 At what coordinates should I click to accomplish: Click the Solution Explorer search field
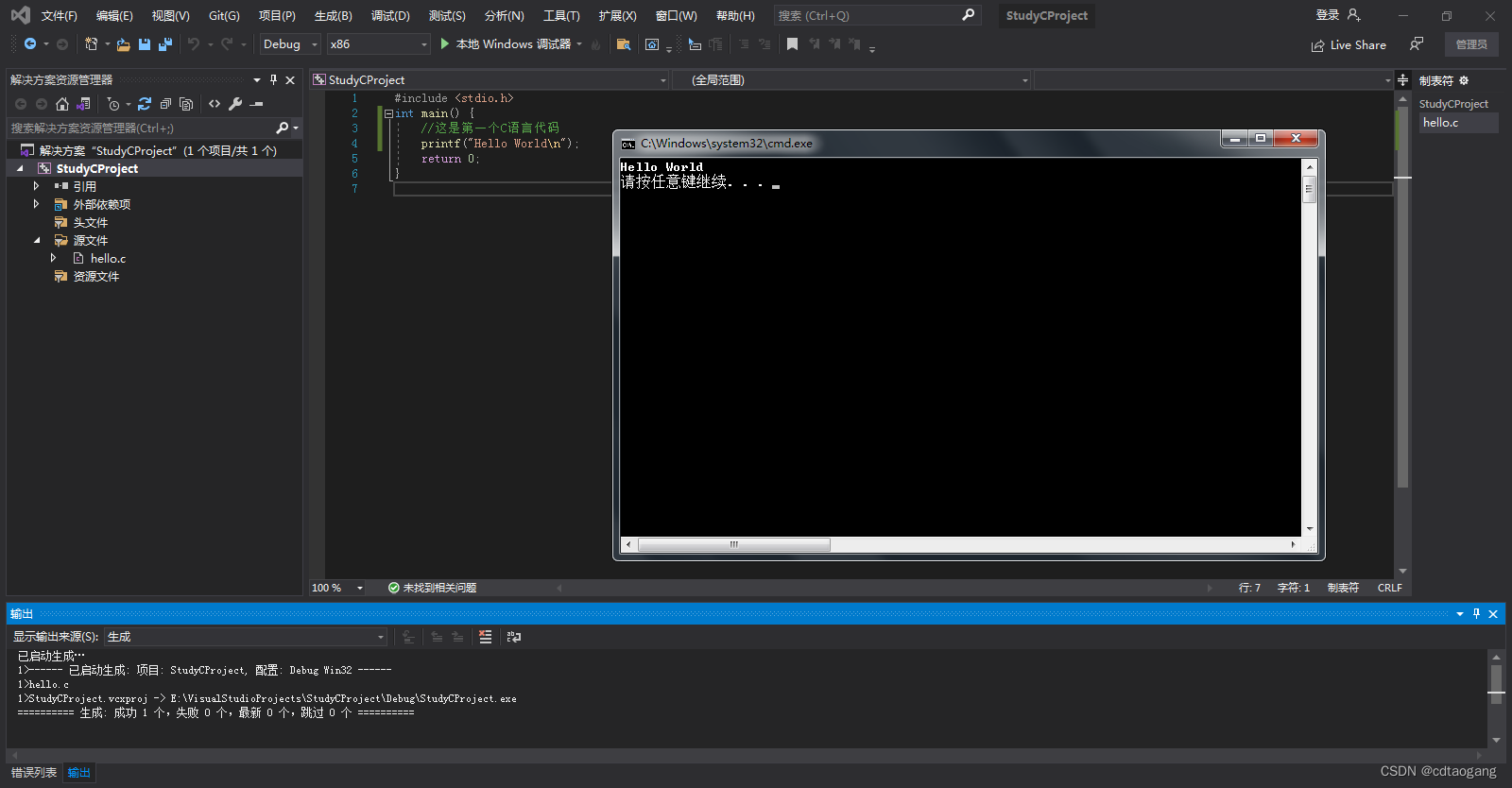click(140, 128)
